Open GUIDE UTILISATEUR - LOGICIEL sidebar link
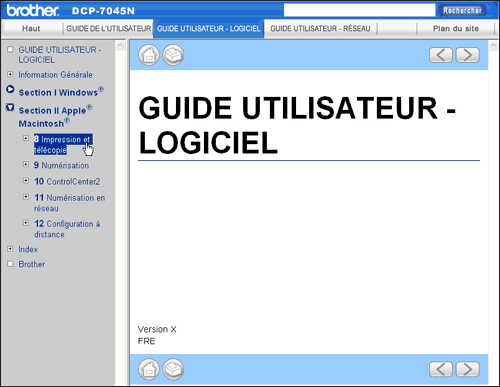The height and width of the screenshot is (387, 500). tap(60, 55)
